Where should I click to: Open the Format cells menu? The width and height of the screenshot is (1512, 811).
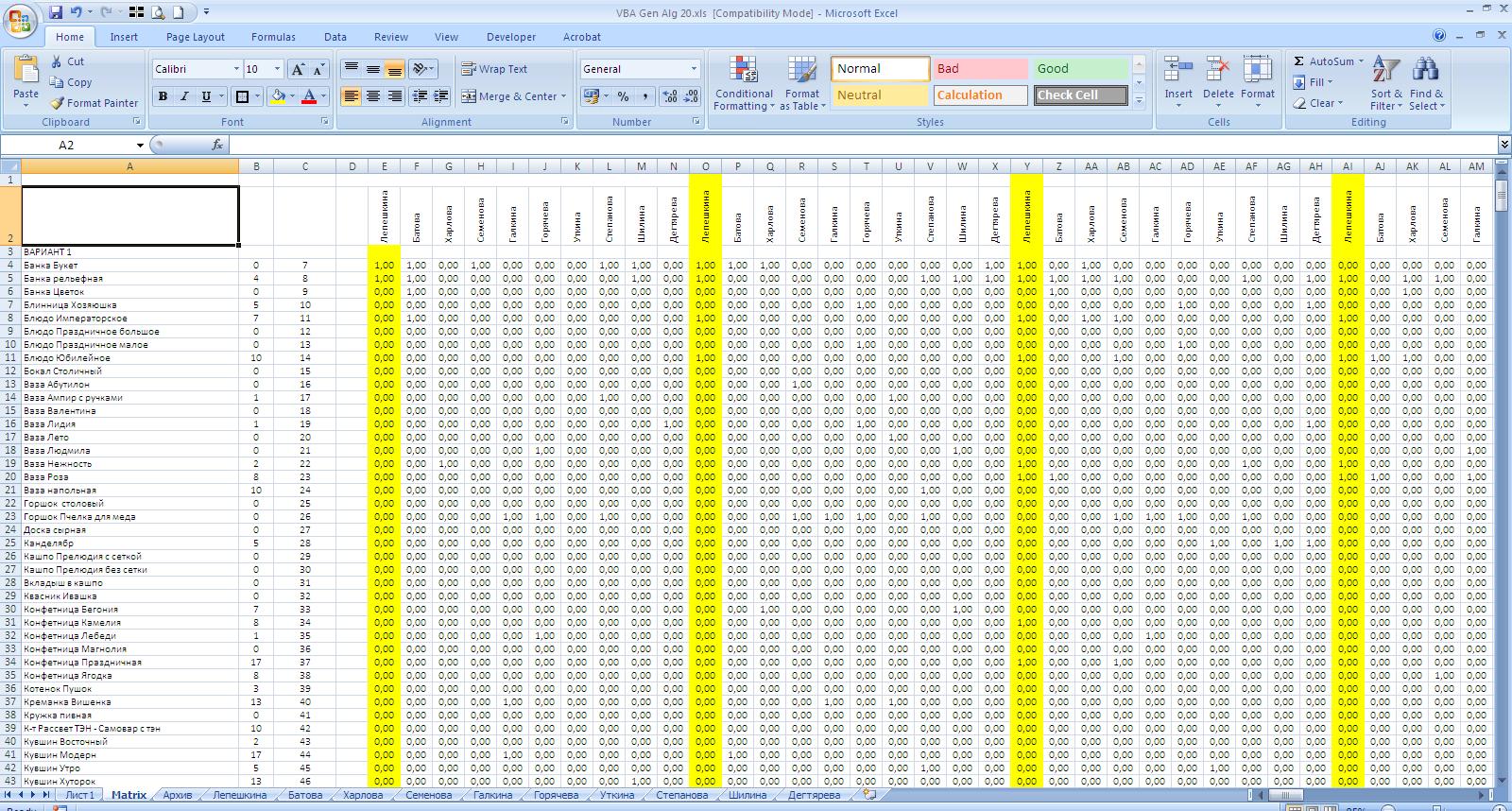click(1258, 83)
